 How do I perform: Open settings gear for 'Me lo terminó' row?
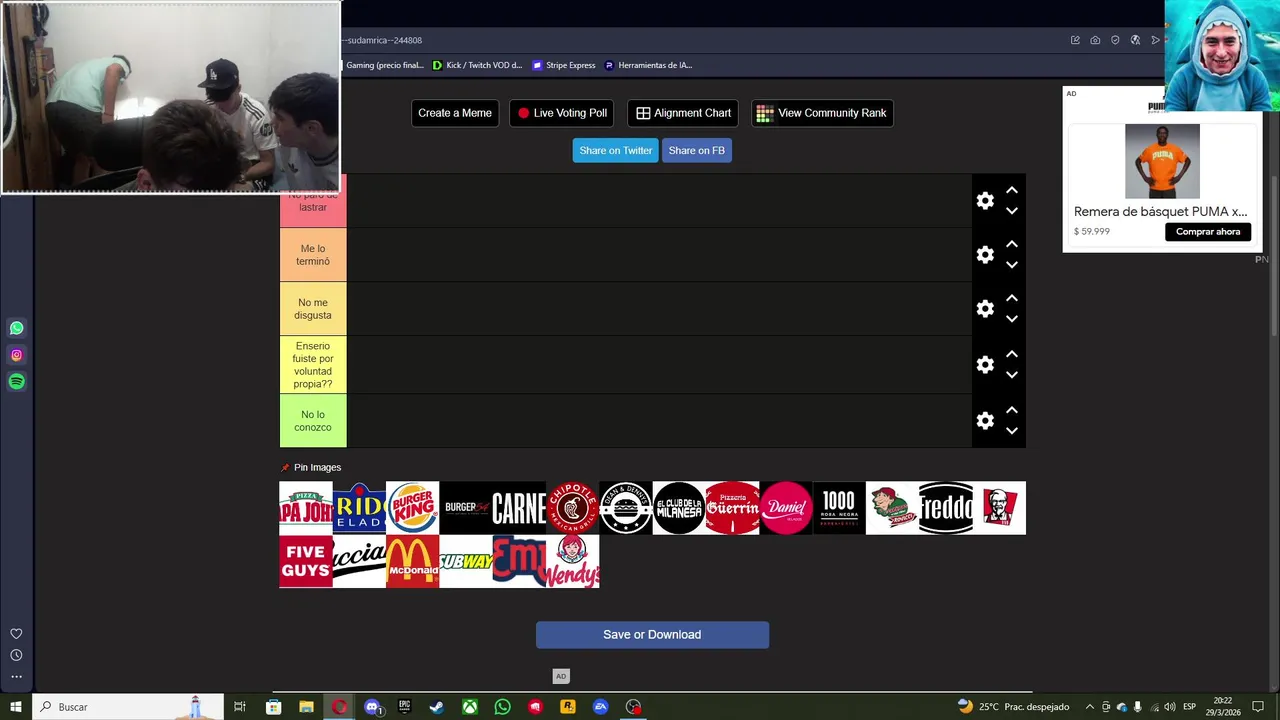[985, 255]
